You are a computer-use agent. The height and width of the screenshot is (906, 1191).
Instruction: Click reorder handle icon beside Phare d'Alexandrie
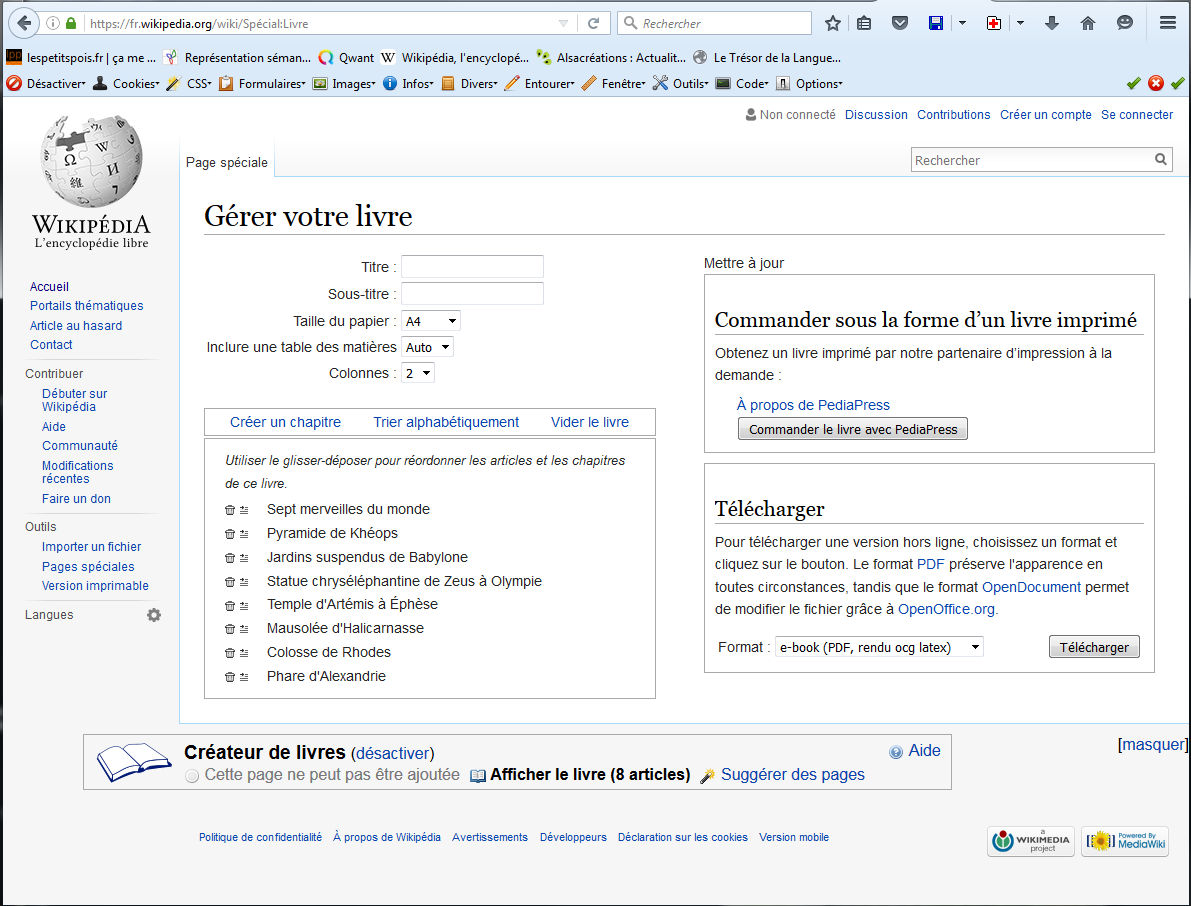point(244,677)
